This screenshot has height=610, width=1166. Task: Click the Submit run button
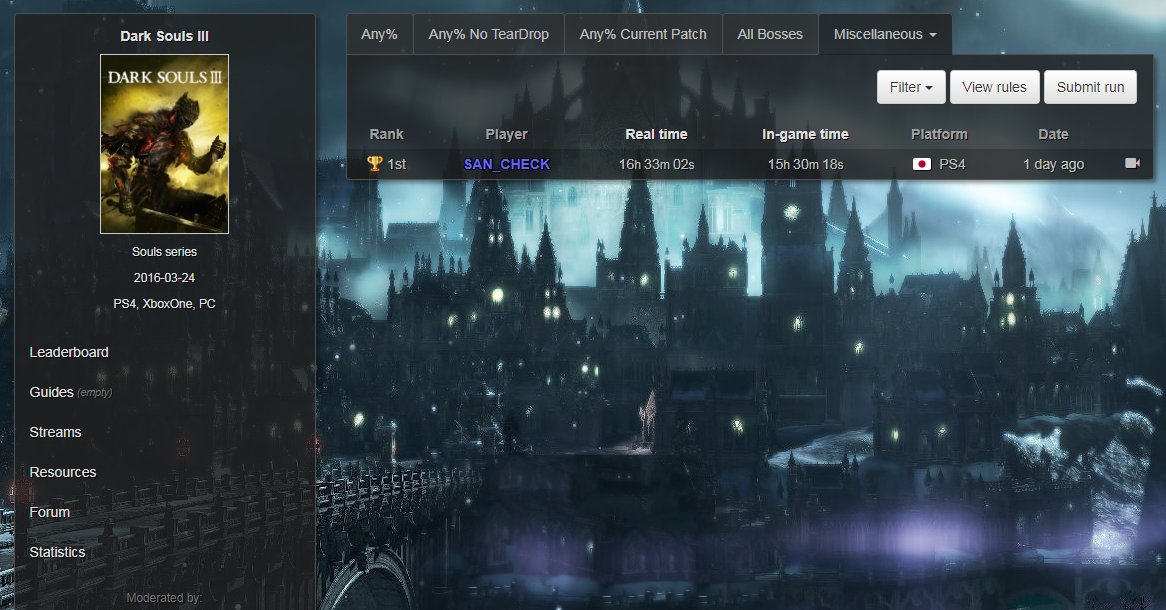coord(1090,87)
